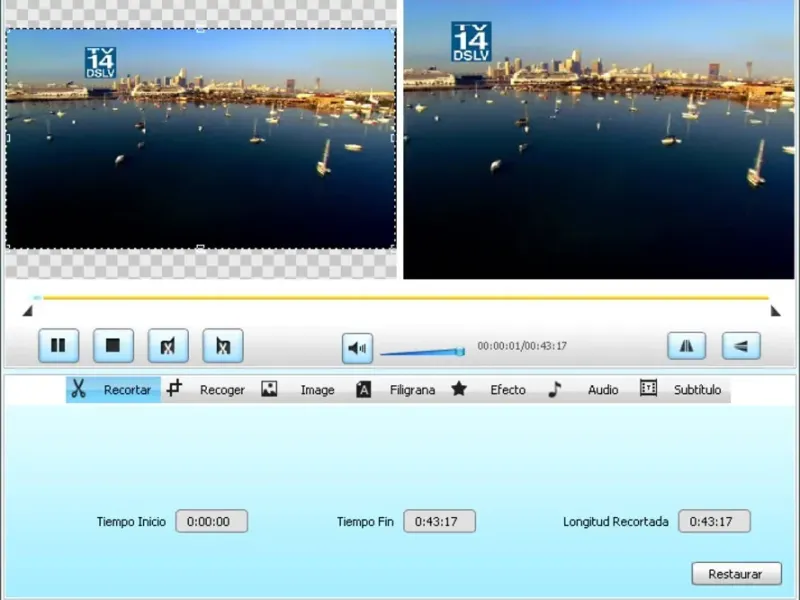Flip video horizontally with the mirror icon
This screenshot has height=600, width=800.
coord(687,346)
